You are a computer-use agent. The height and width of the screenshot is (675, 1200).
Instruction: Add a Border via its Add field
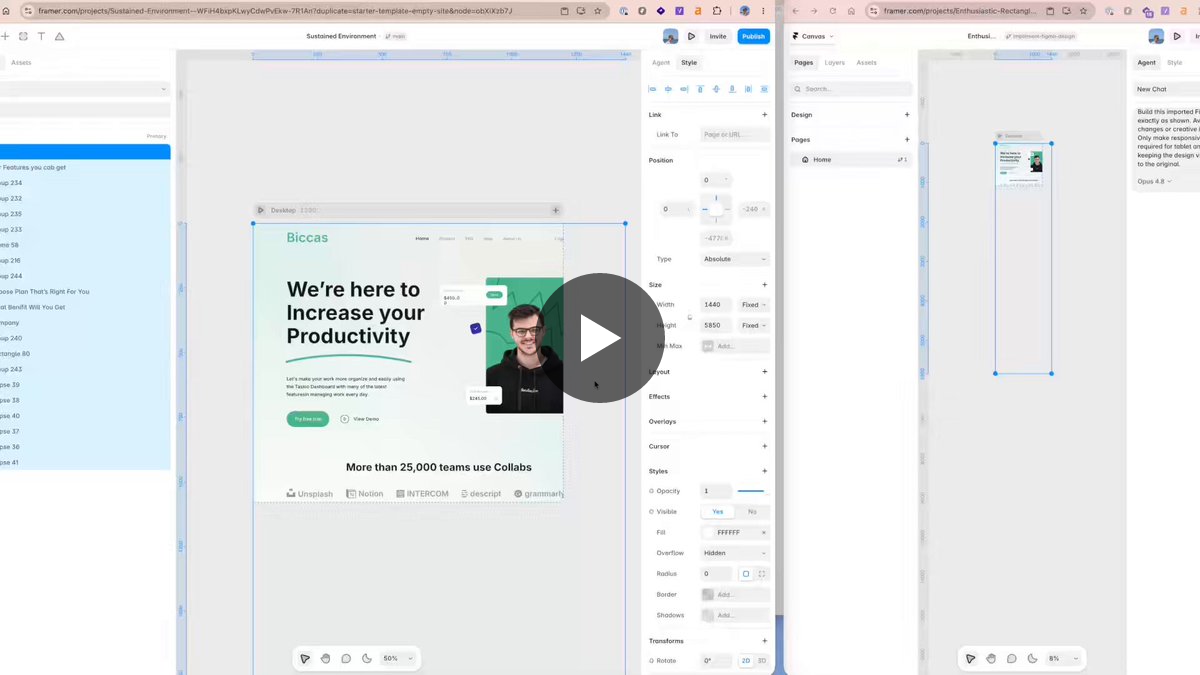tap(735, 595)
